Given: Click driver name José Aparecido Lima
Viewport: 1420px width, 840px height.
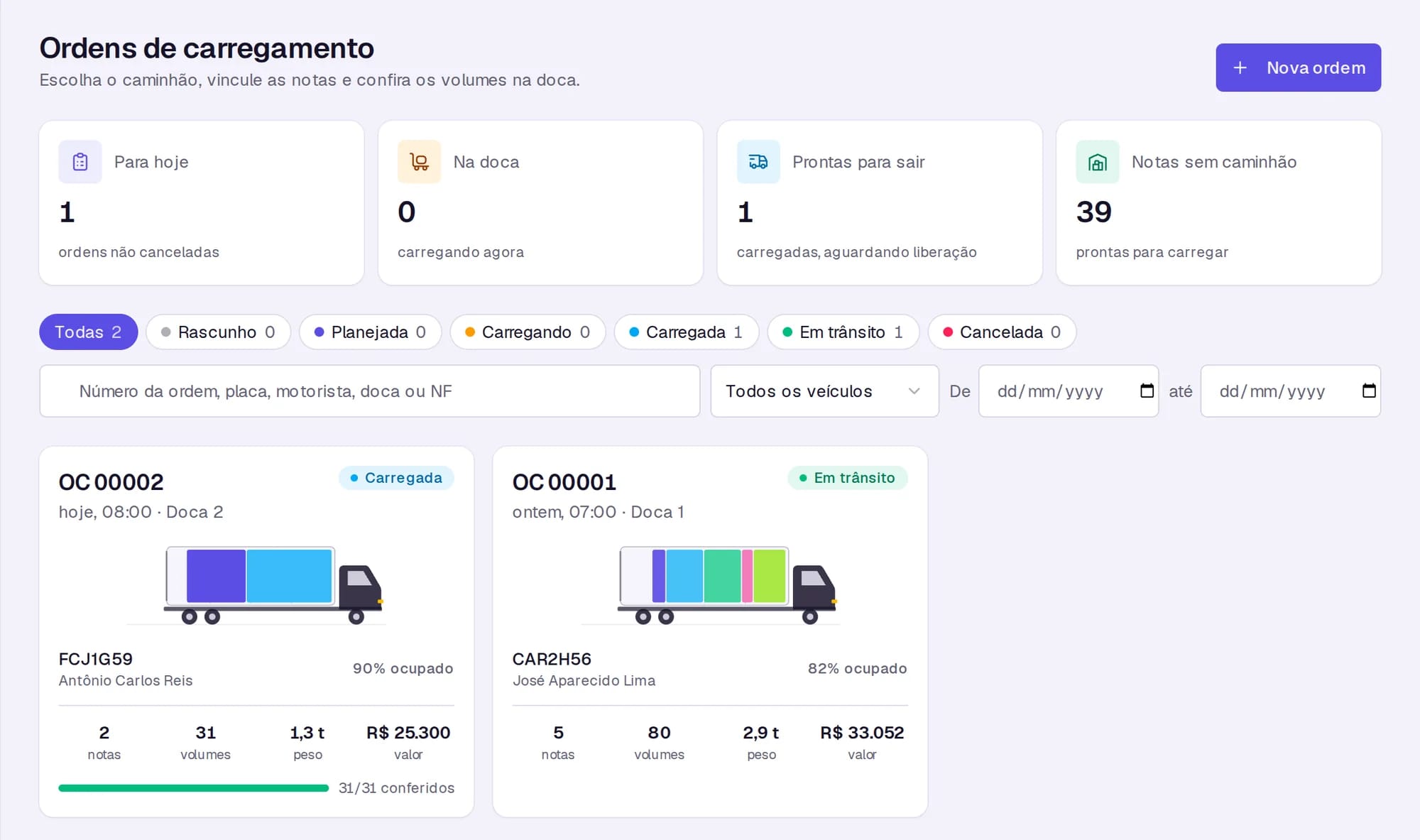Looking at the screenshot, I should (x=584, y=680).
